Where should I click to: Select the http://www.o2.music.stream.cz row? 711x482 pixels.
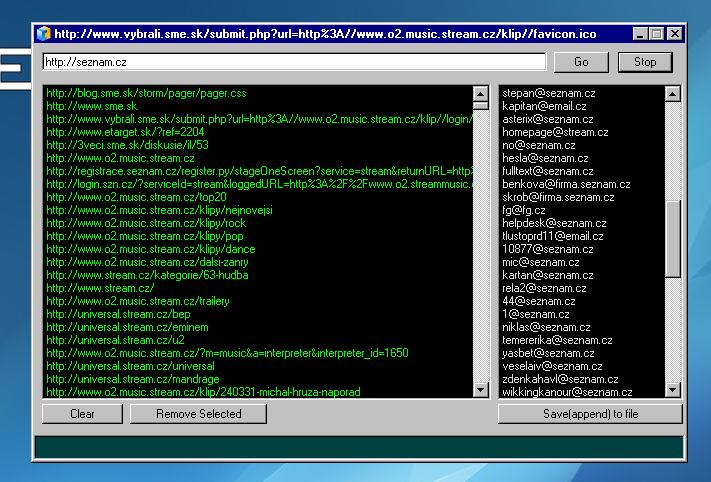[120, 158]
